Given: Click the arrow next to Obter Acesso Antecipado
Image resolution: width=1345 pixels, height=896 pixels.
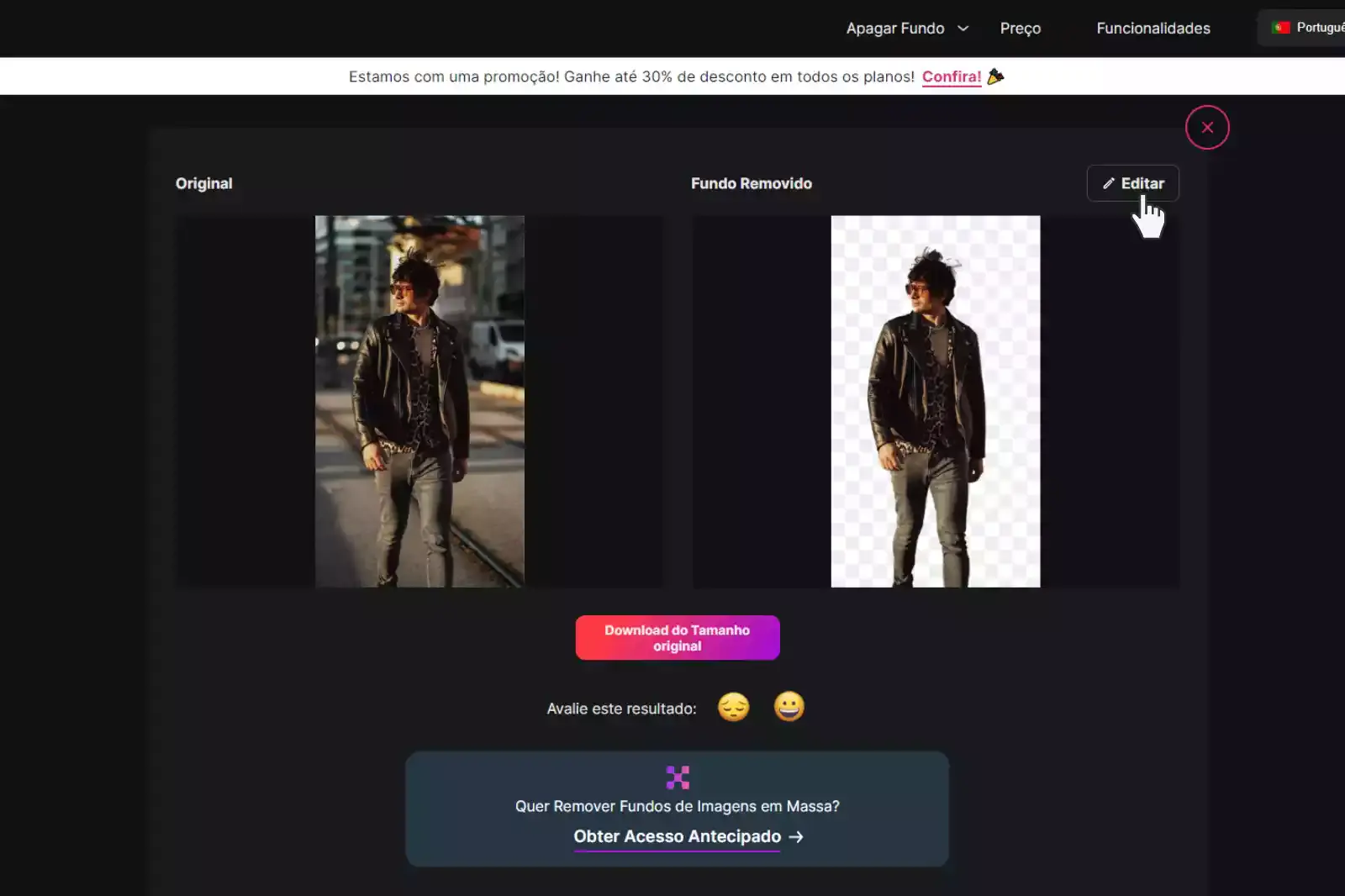Looking at the screenshot, I should pos(796,837).
